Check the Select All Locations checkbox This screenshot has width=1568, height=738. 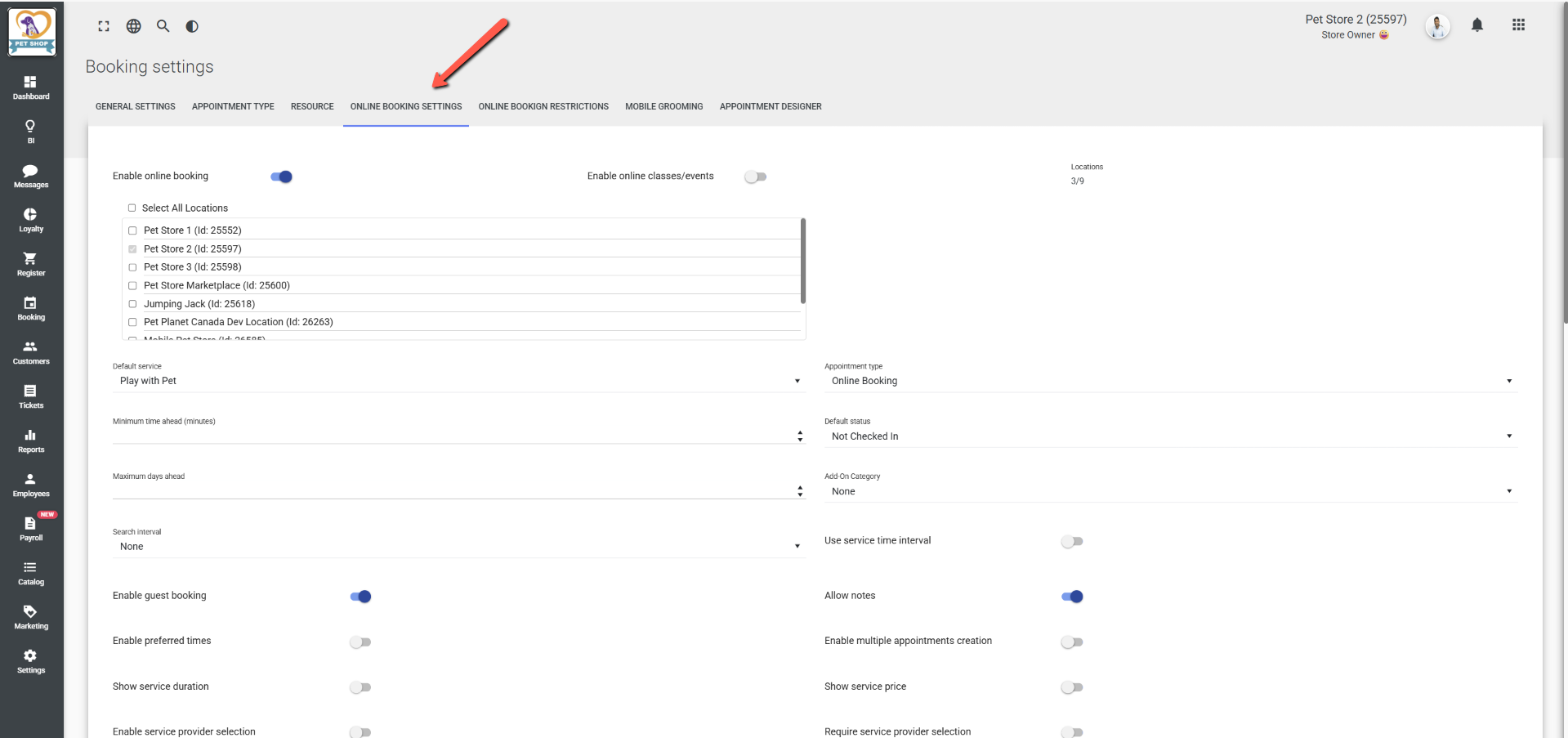coord(132,208)
